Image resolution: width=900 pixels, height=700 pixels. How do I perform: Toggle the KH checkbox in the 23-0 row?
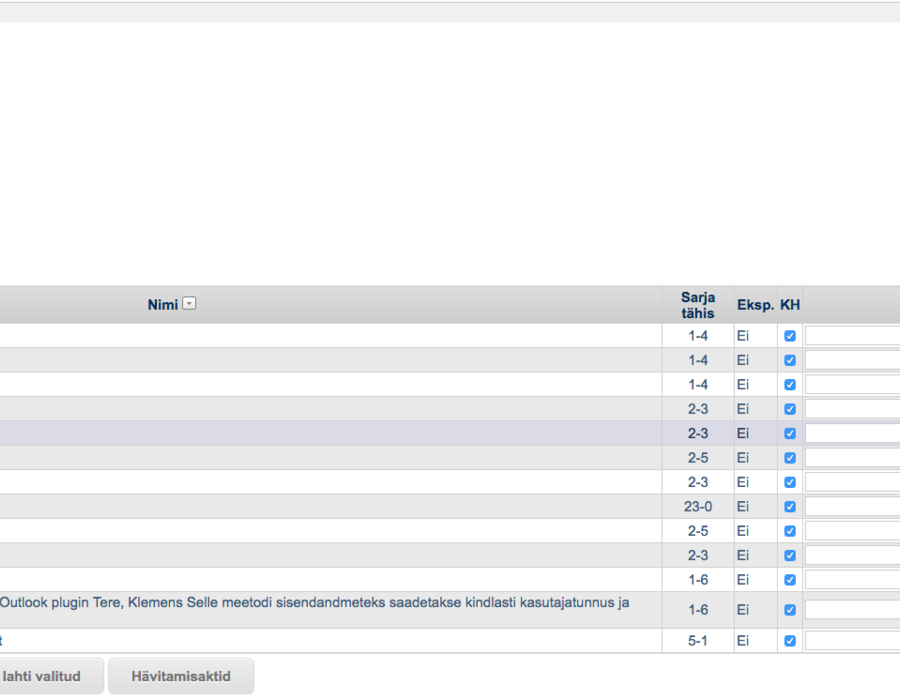click(x=790, y=507)
